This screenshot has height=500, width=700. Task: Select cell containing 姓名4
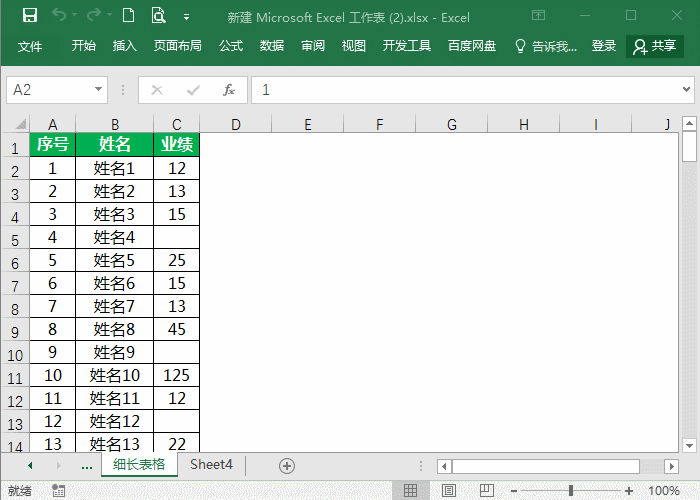(115, 237)
